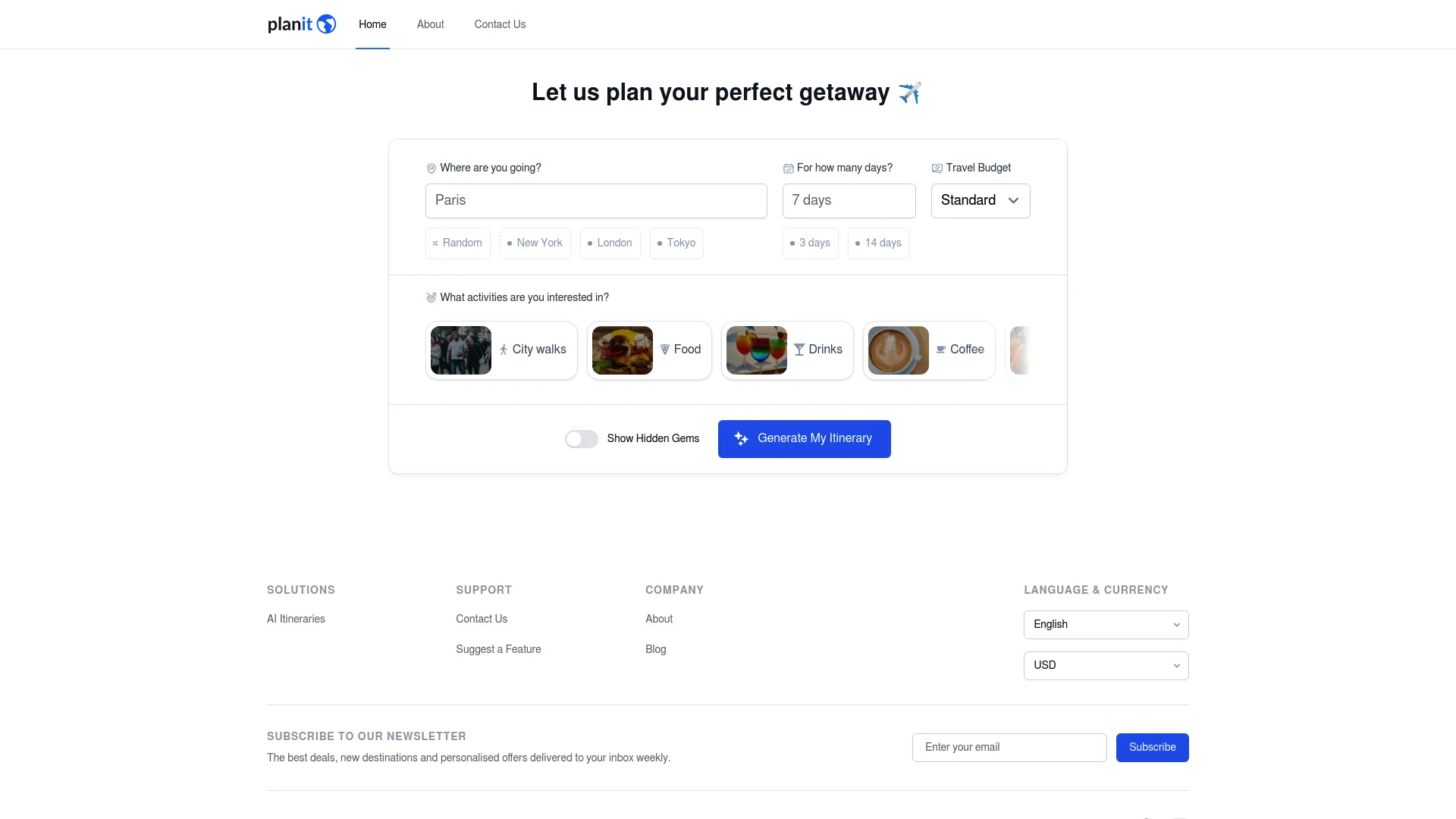This screenshot has height=819, width=1456.
Task: Click the location pin icon beside destination label
Action: point(431,168)
